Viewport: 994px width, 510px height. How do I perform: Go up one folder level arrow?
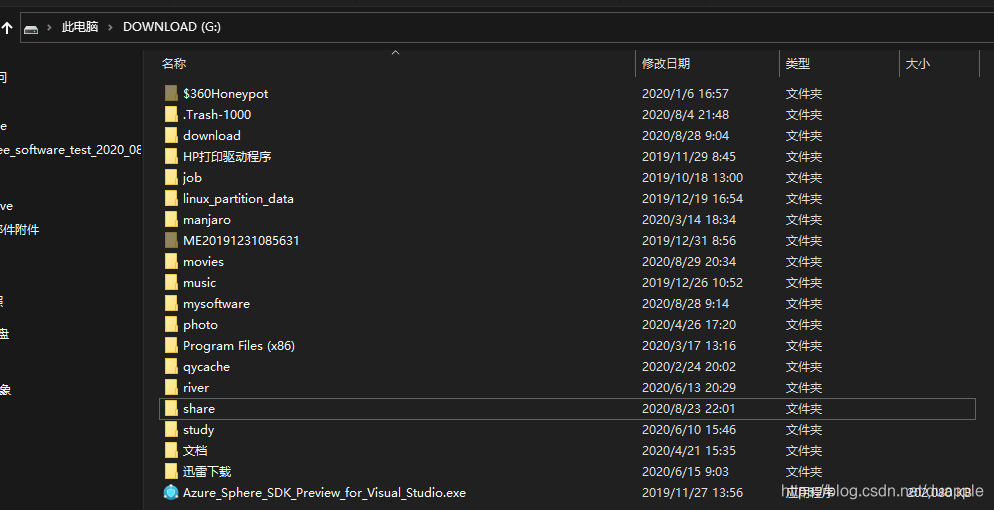pyautogui.click(x=7, y=27)
